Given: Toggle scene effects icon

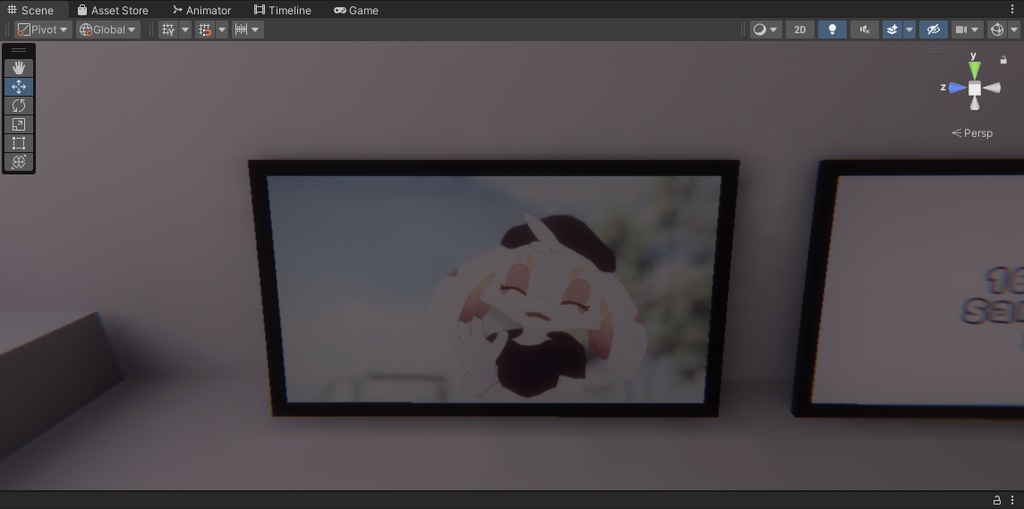Looking at the screenshot, I should point(892,29).
